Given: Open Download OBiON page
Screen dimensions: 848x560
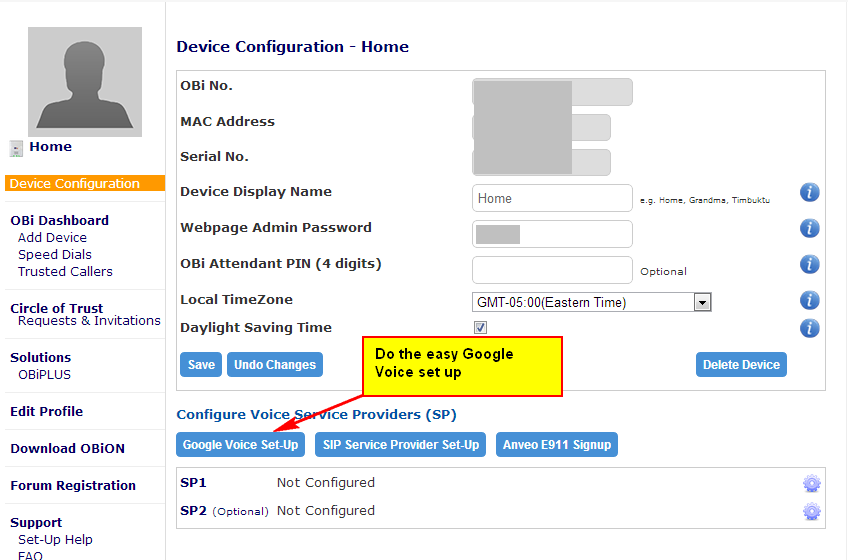Looking at the screenshot, I should coord(68,449).
